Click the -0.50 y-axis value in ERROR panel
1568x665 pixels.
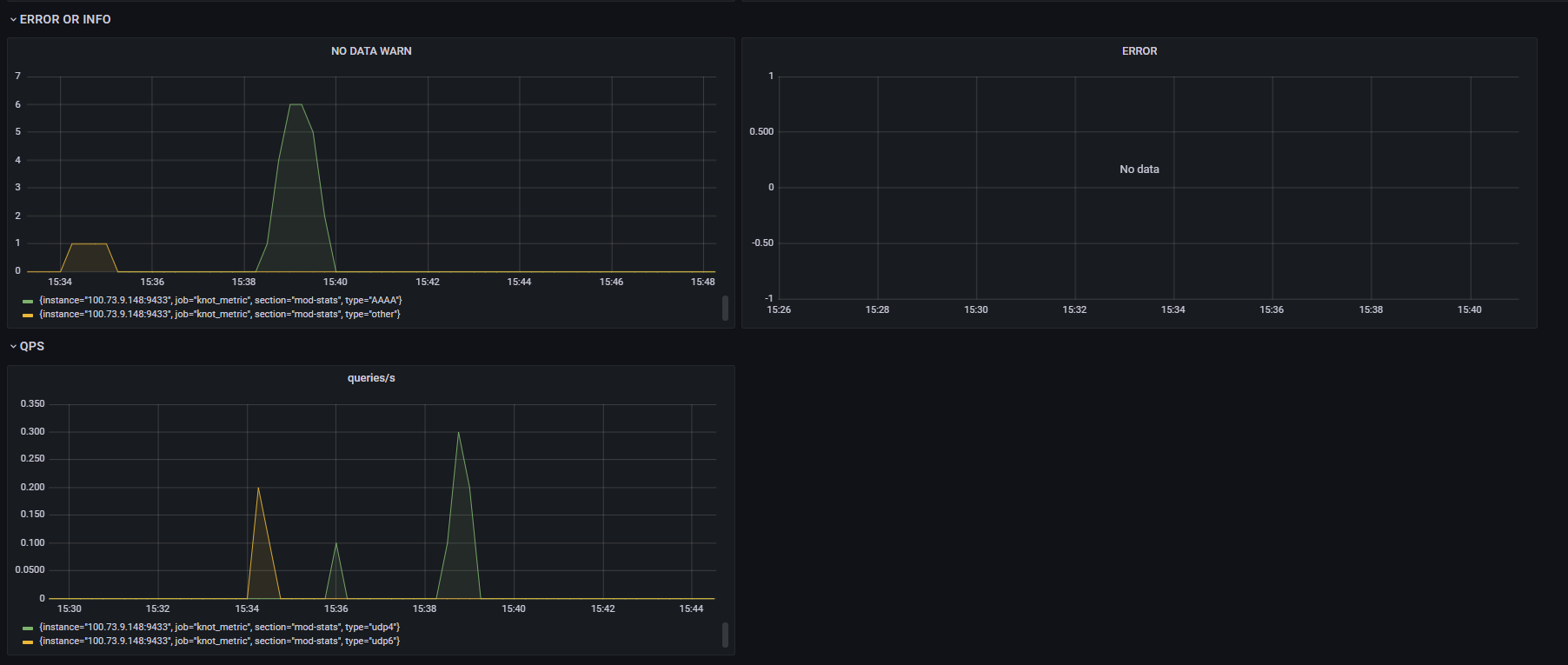[x=762, y=243]
